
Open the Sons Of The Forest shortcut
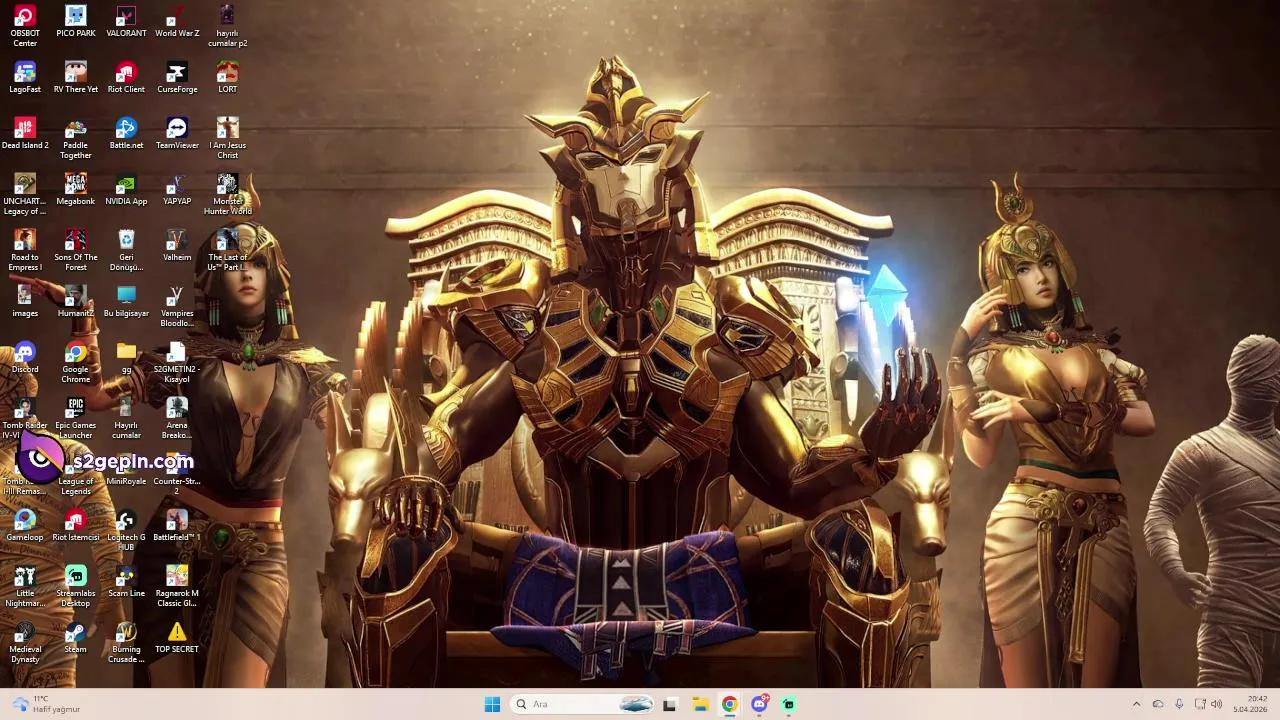[x=76, y=250]
